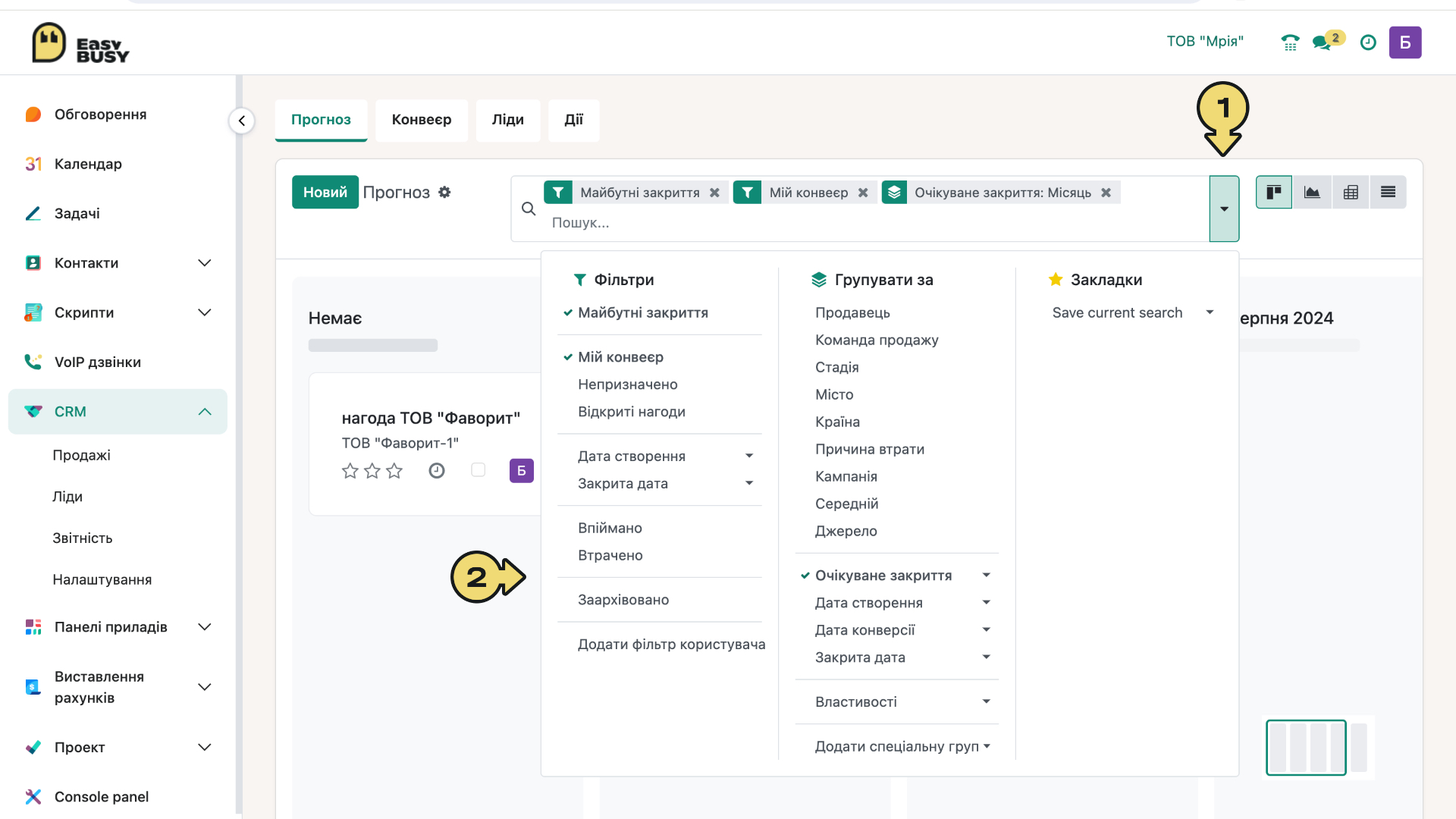This screenshot has height=819, width=1456.
Task: Group by Причина втрати
Action: 870,449
